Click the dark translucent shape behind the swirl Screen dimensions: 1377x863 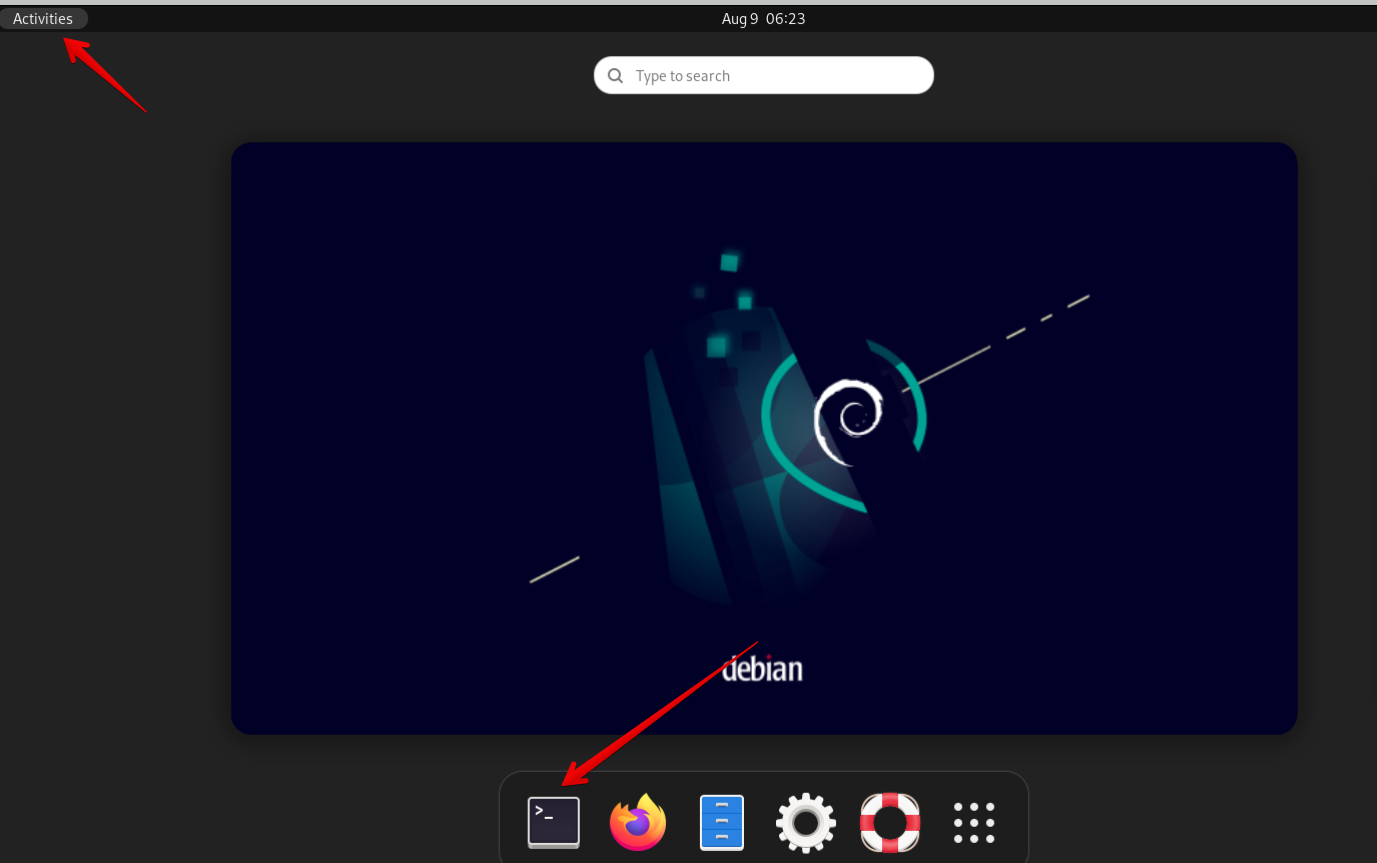click(700, 480)
